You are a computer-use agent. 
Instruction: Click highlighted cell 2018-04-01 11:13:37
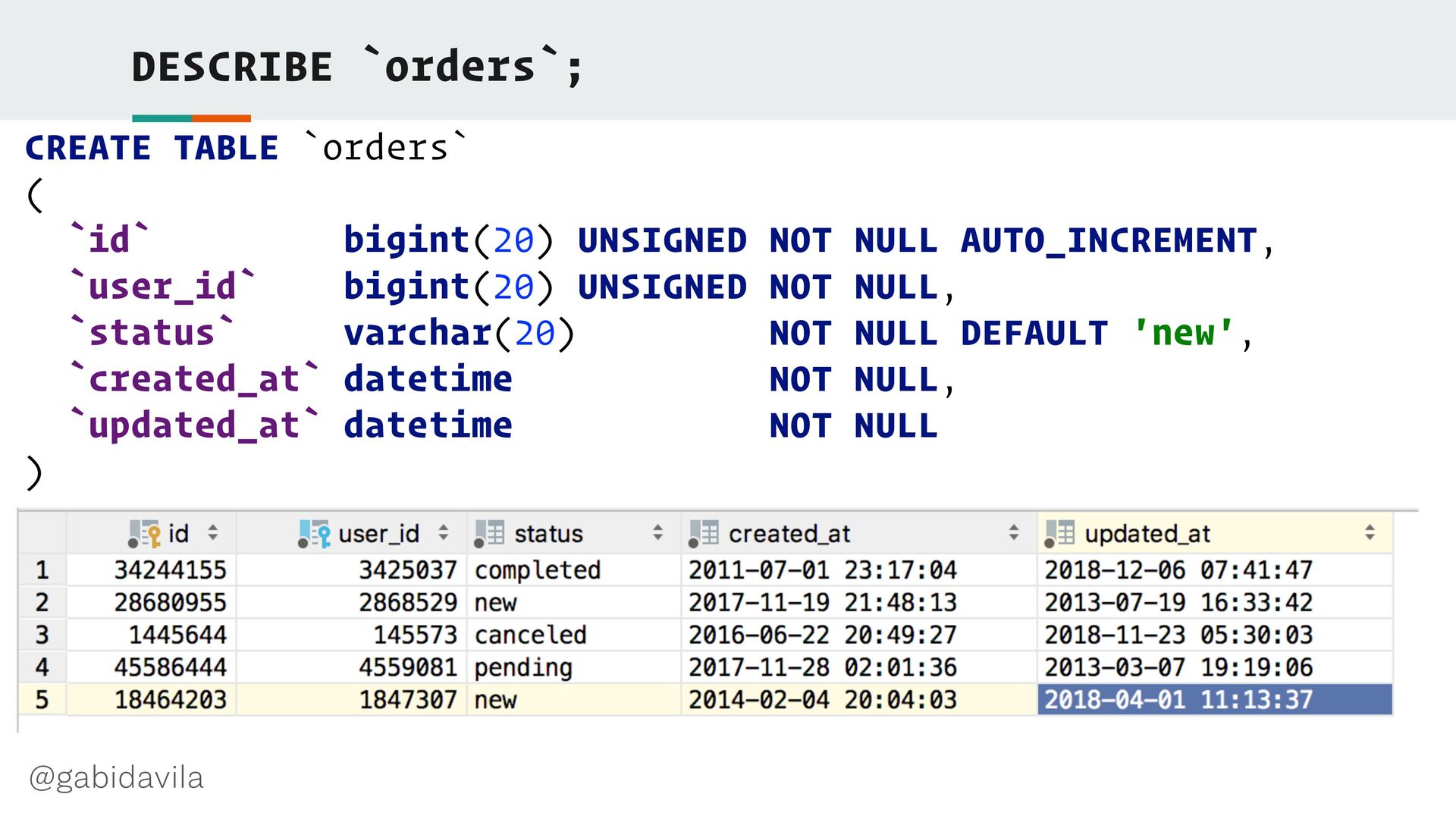pyautogui.click(x=1215, y=700)
